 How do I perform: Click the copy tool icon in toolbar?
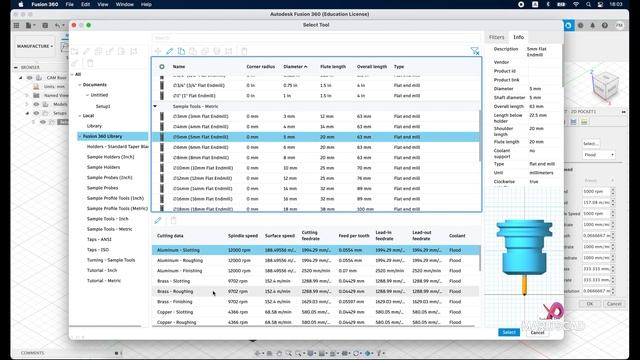point(181,51)
